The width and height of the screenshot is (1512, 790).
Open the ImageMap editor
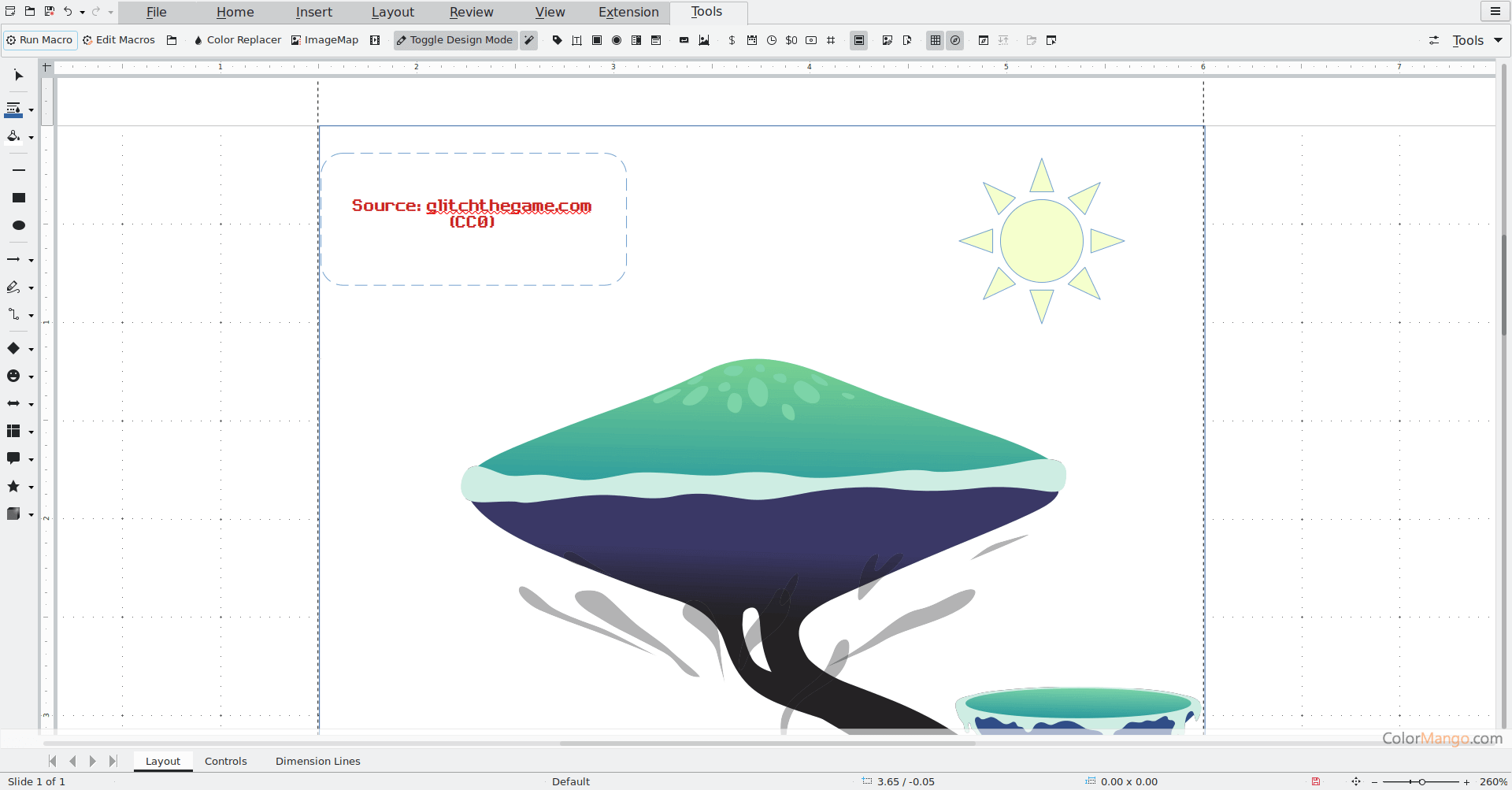click(x=324, y=40)
